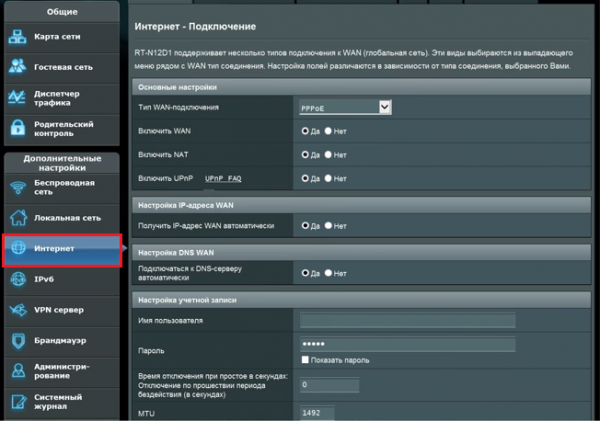Click the Карта сети network map icon
This screenshot has width=600, height=421.
click(19, 38)
